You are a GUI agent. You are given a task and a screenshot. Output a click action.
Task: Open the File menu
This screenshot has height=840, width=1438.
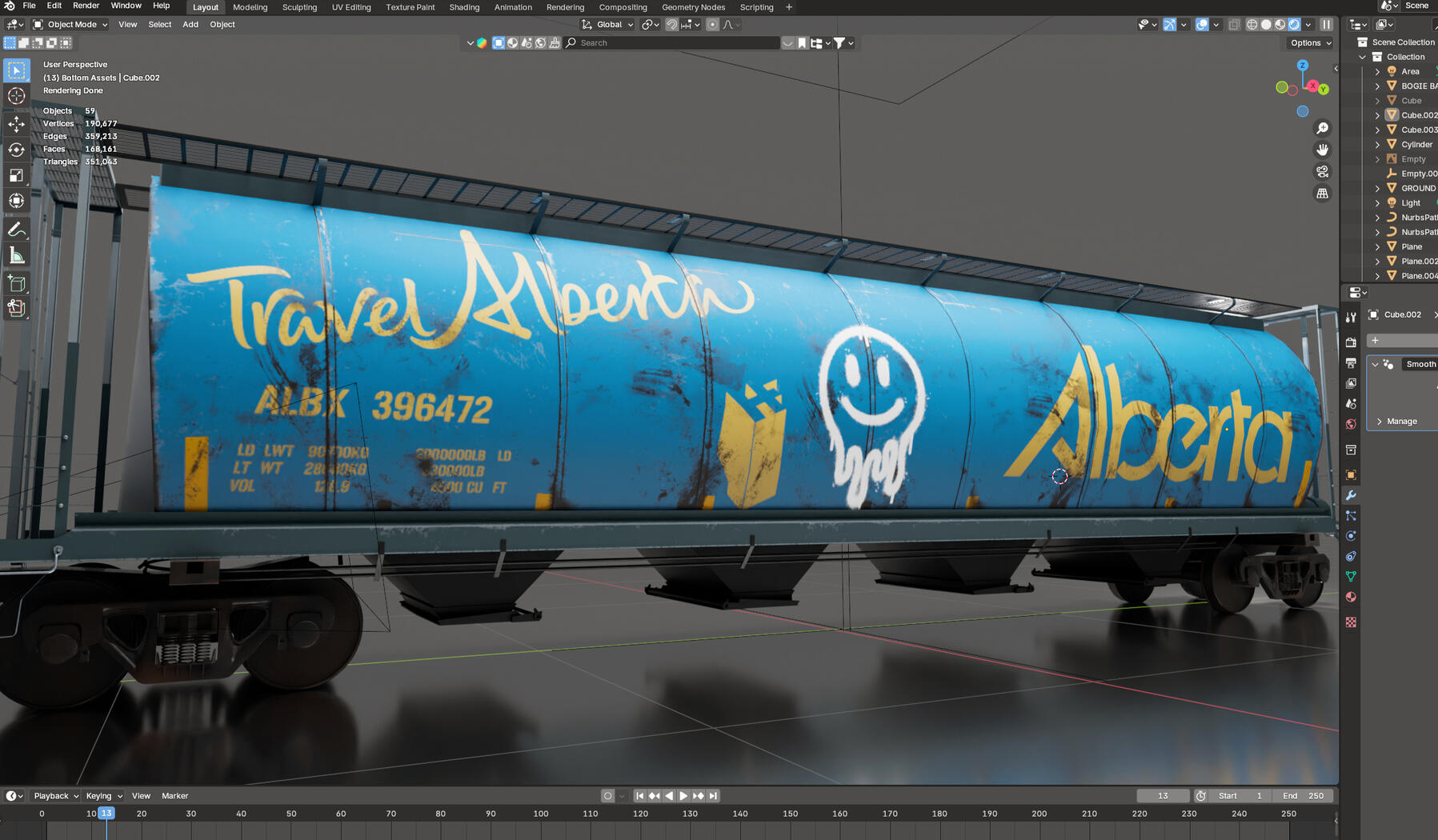tap(29, 6)
